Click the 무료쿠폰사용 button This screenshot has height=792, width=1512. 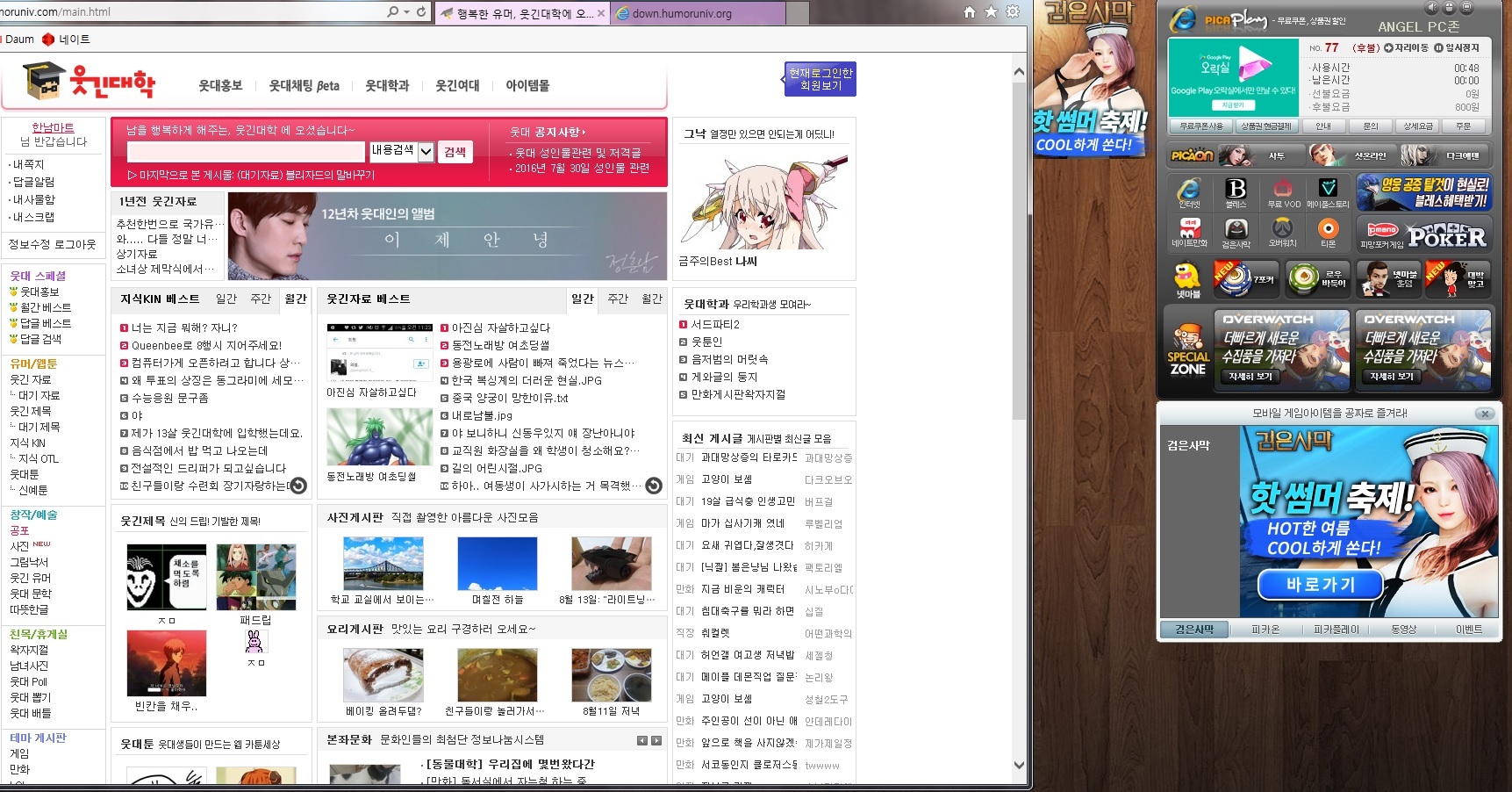click(1200, 126)
